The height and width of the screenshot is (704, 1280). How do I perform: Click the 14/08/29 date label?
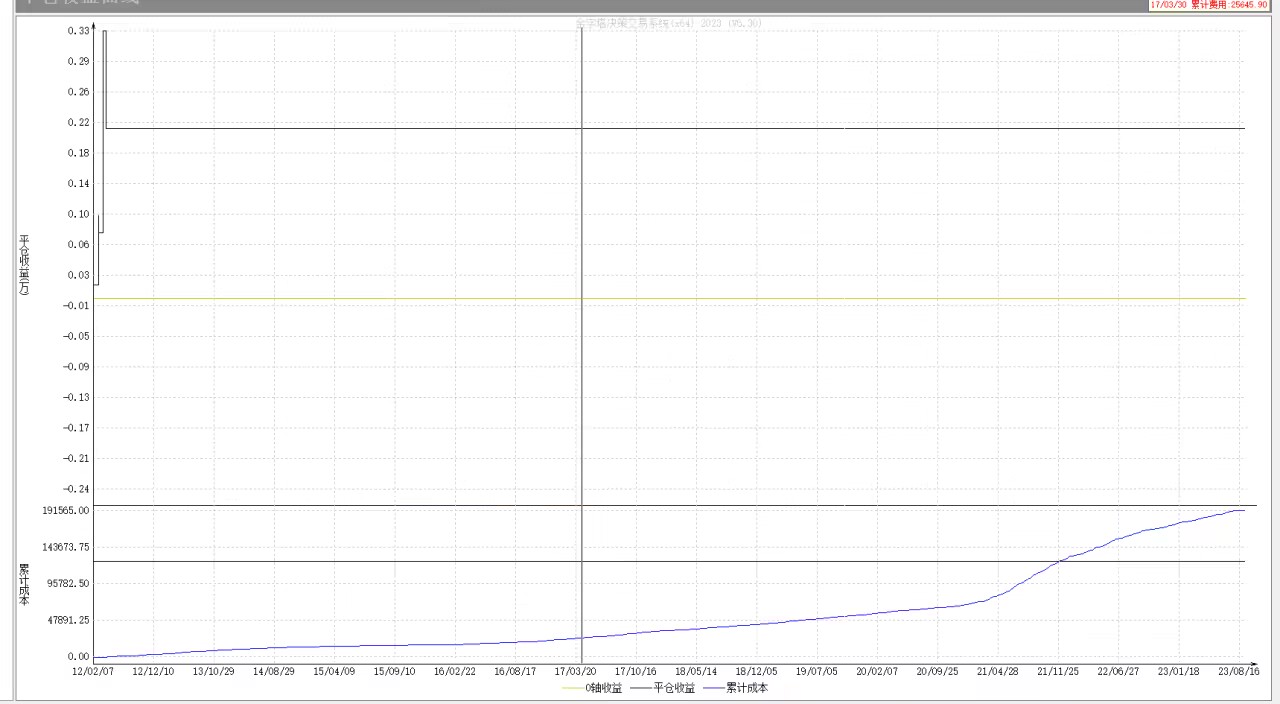pos(274,671)
